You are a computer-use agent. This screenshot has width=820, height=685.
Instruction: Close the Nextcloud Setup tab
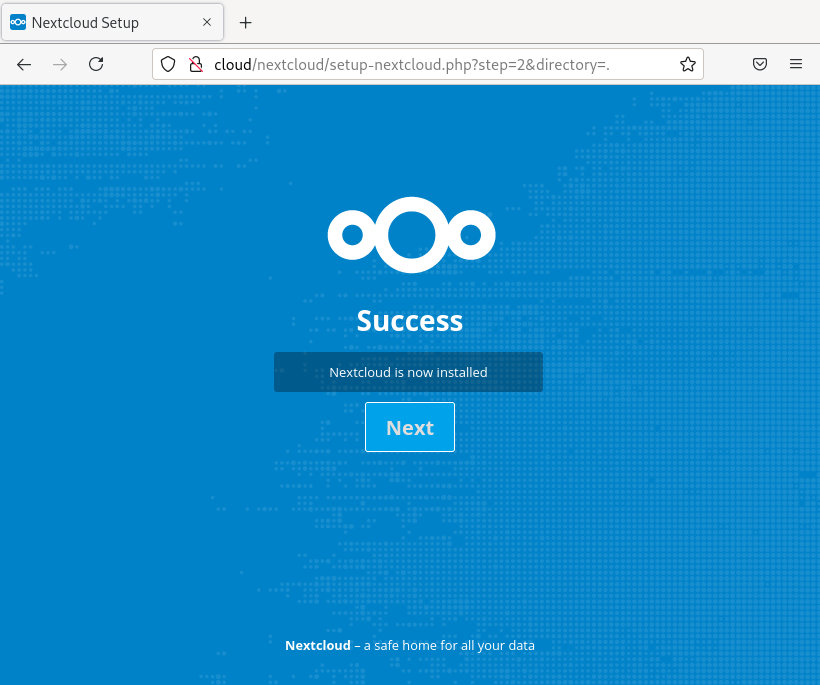click(207, 21)
